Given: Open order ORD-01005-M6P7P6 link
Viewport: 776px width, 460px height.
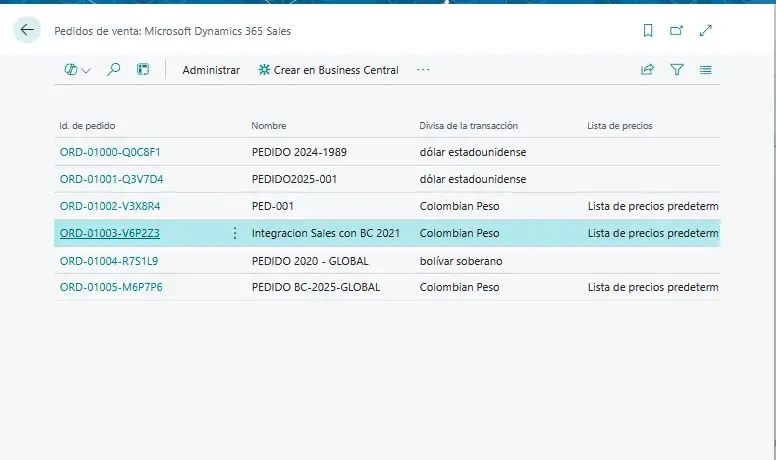Looking at the screenshot, I should click(111, 287).
